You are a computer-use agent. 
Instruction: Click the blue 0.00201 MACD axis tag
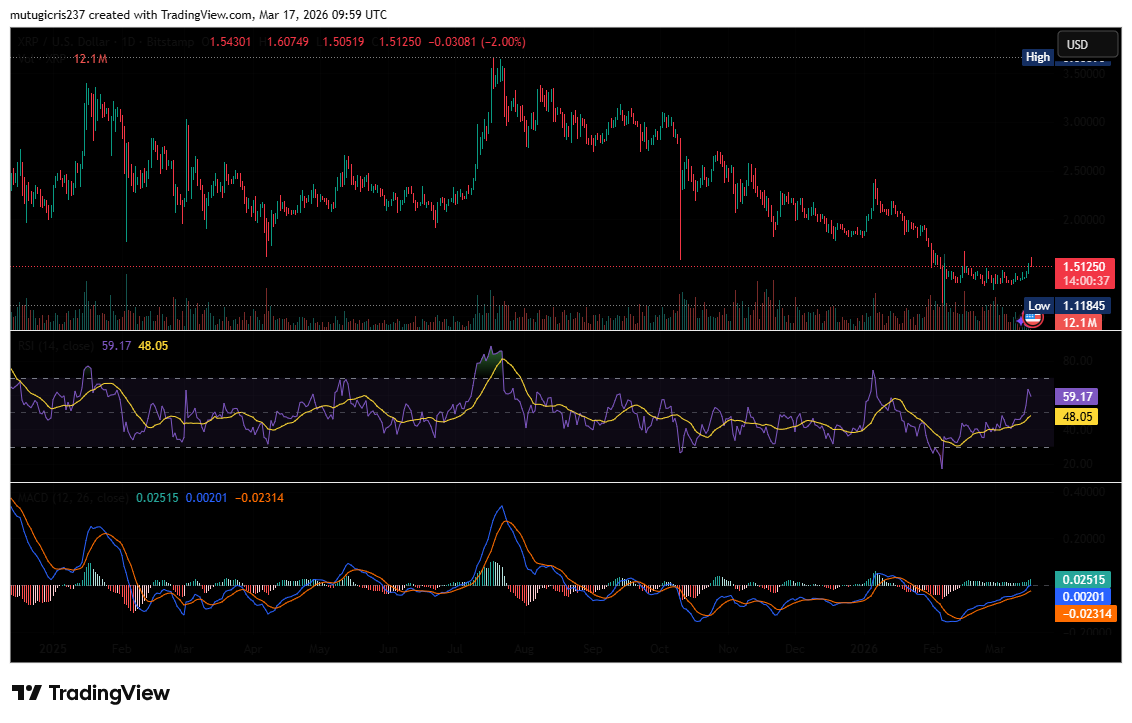(1084, 597)
